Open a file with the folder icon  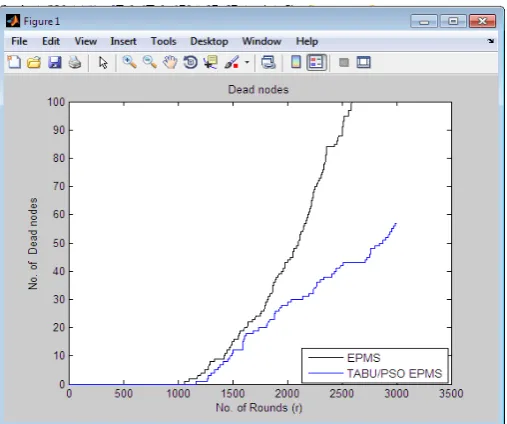pos(34,62)
